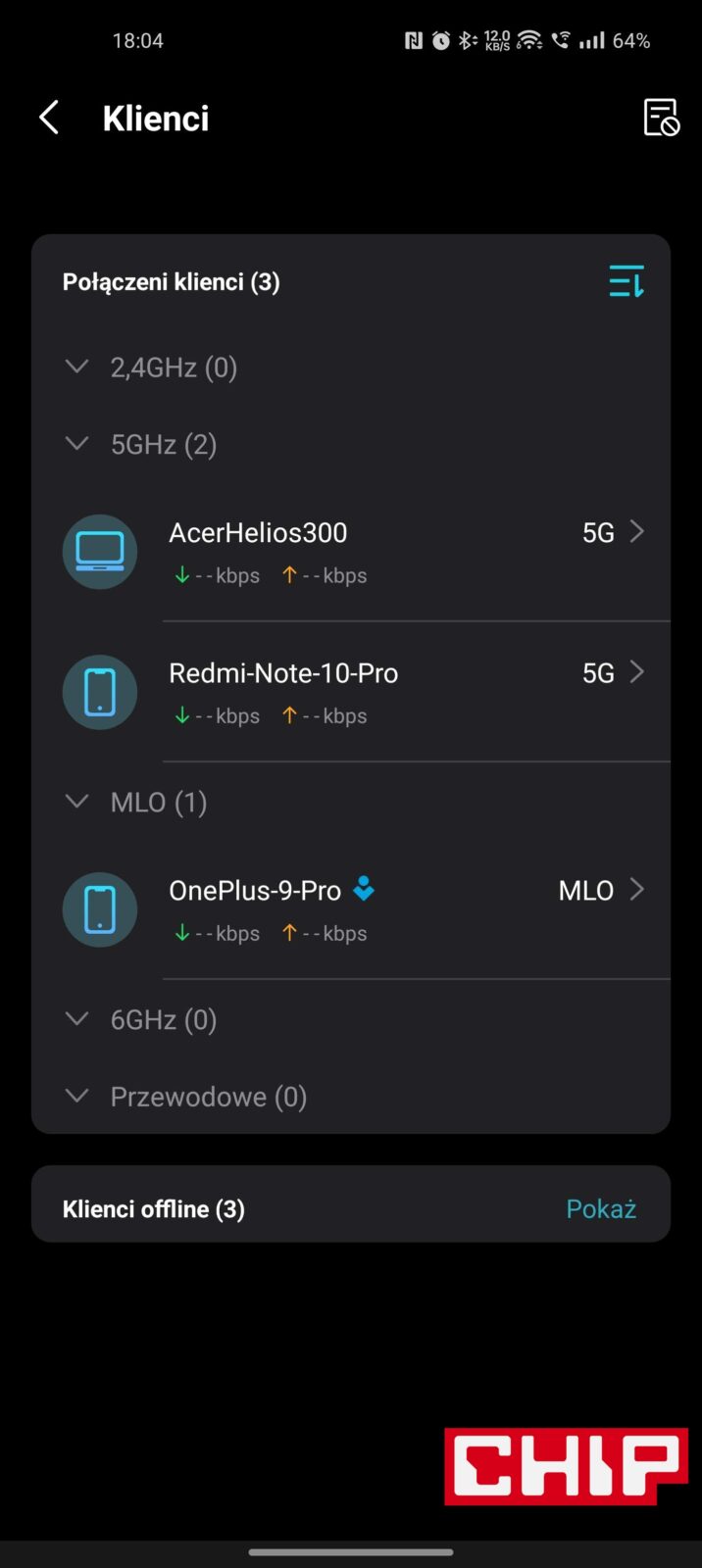
Task: Tap the Redmi-Note-10-Pro phone icon
Action: tap(100, 692)
